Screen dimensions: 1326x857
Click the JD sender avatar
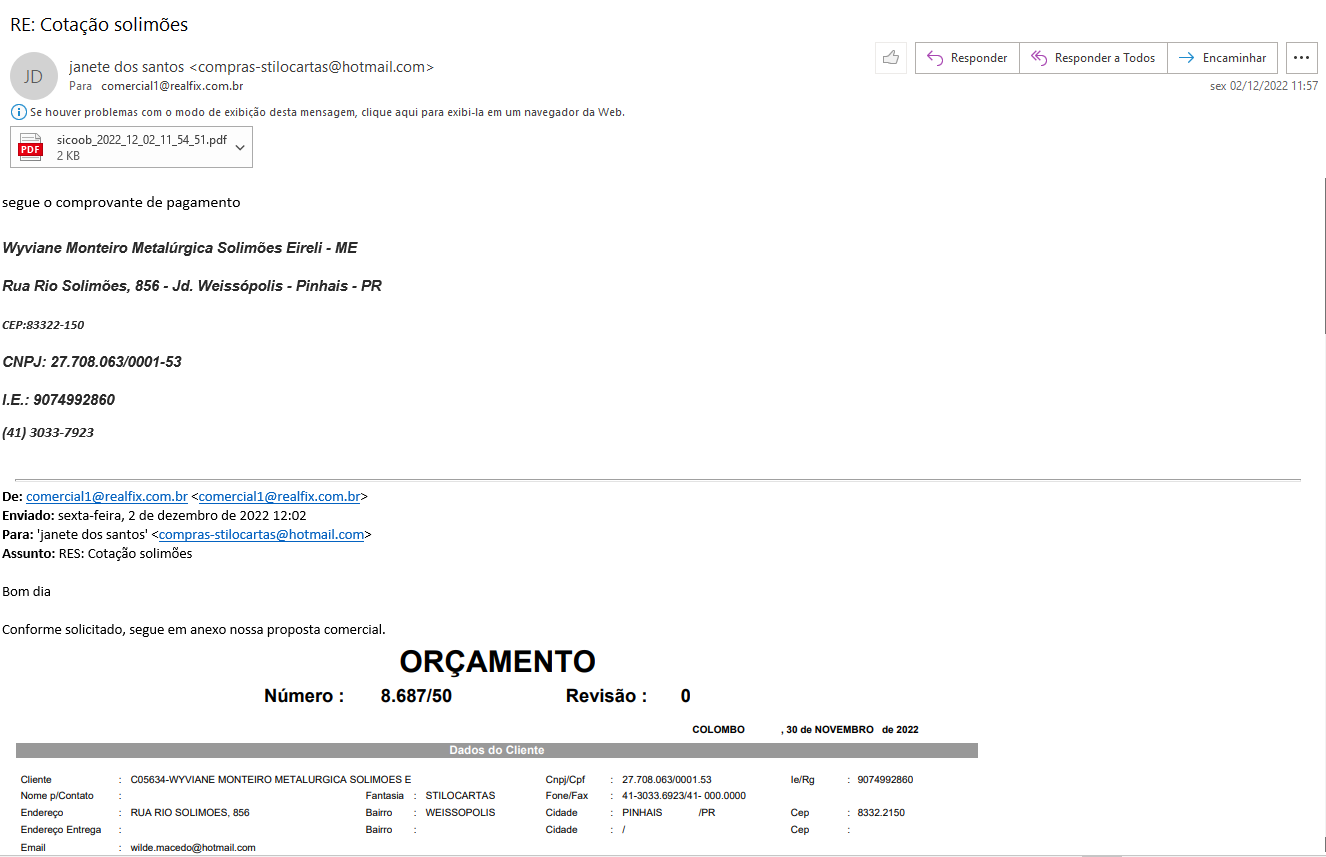click(34, 76)
